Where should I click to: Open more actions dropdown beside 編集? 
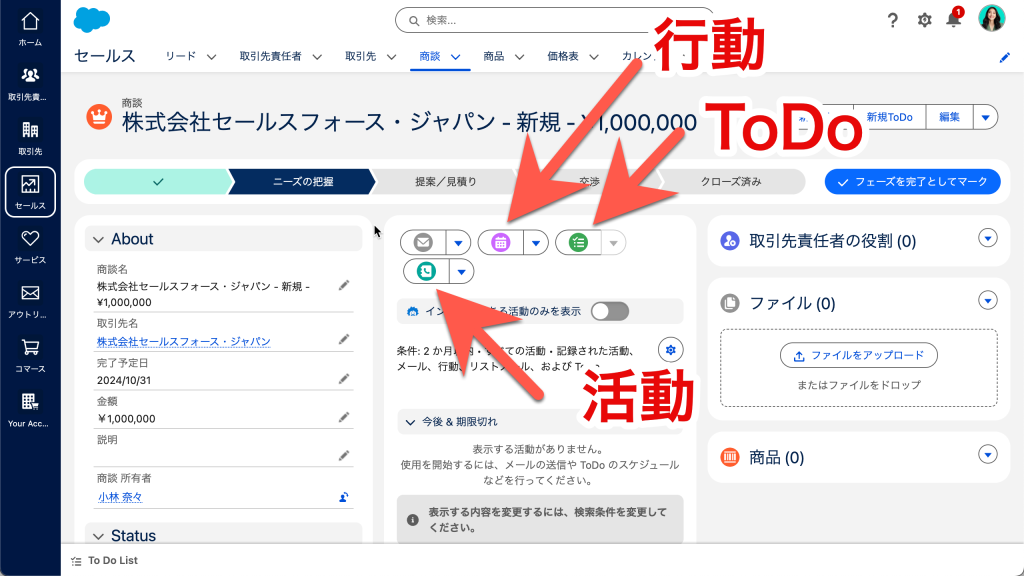point(985,118)
